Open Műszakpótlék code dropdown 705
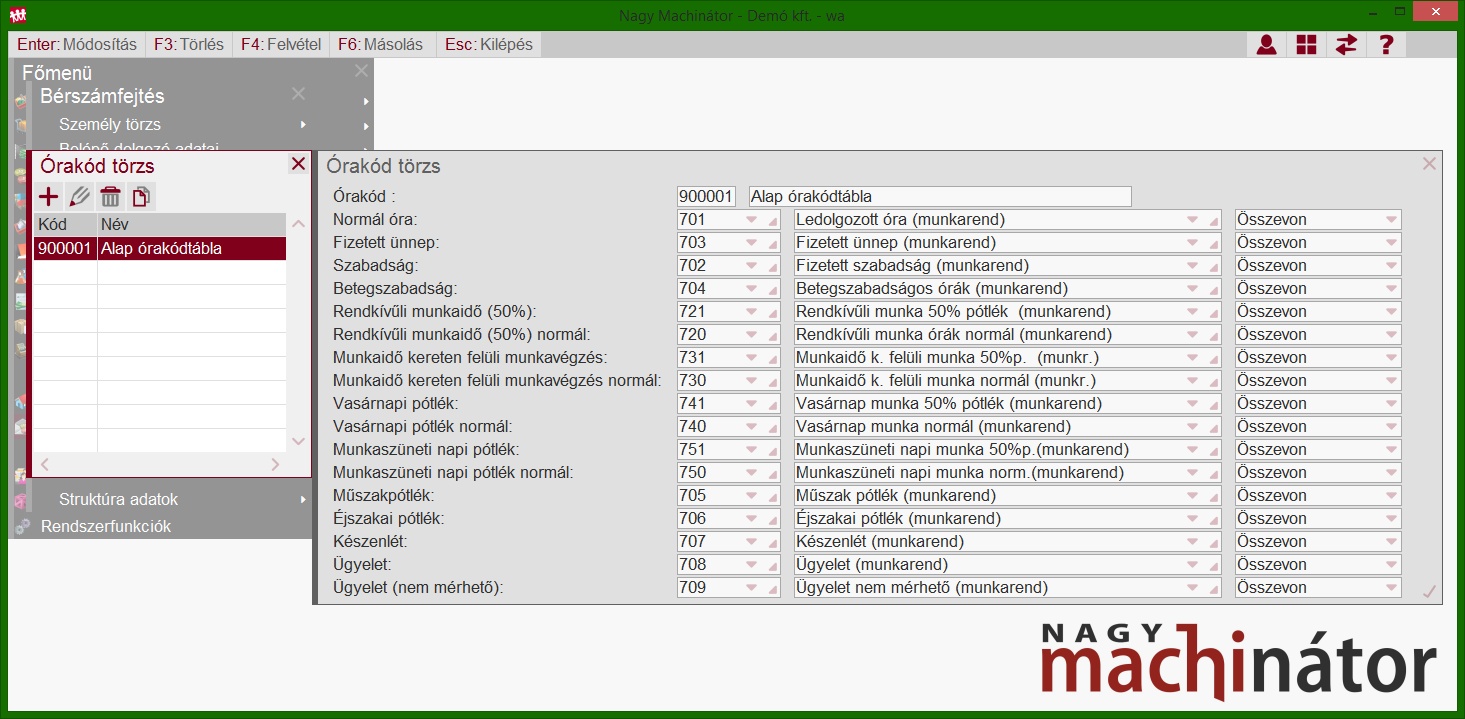The height and width of the screenshot is (719, 1465). coord(751,495)
